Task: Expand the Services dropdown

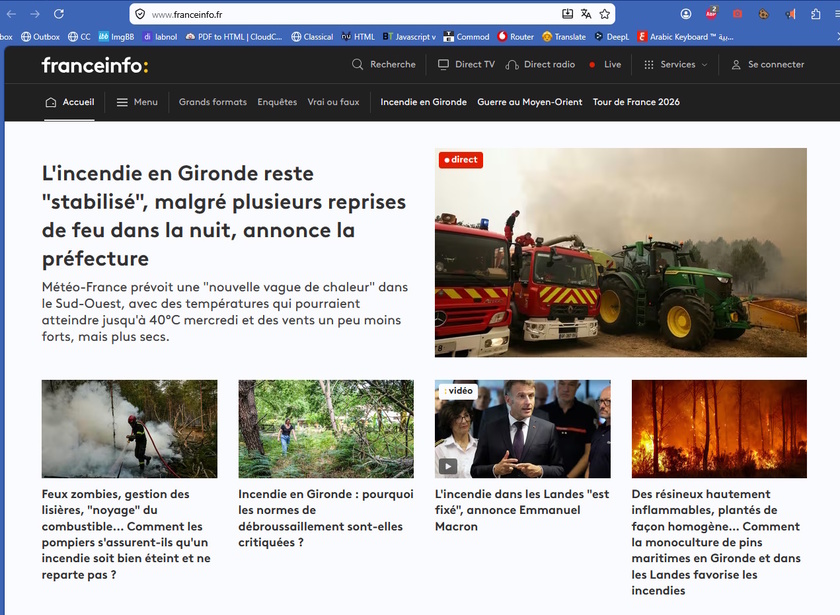Action: (675, 64)
